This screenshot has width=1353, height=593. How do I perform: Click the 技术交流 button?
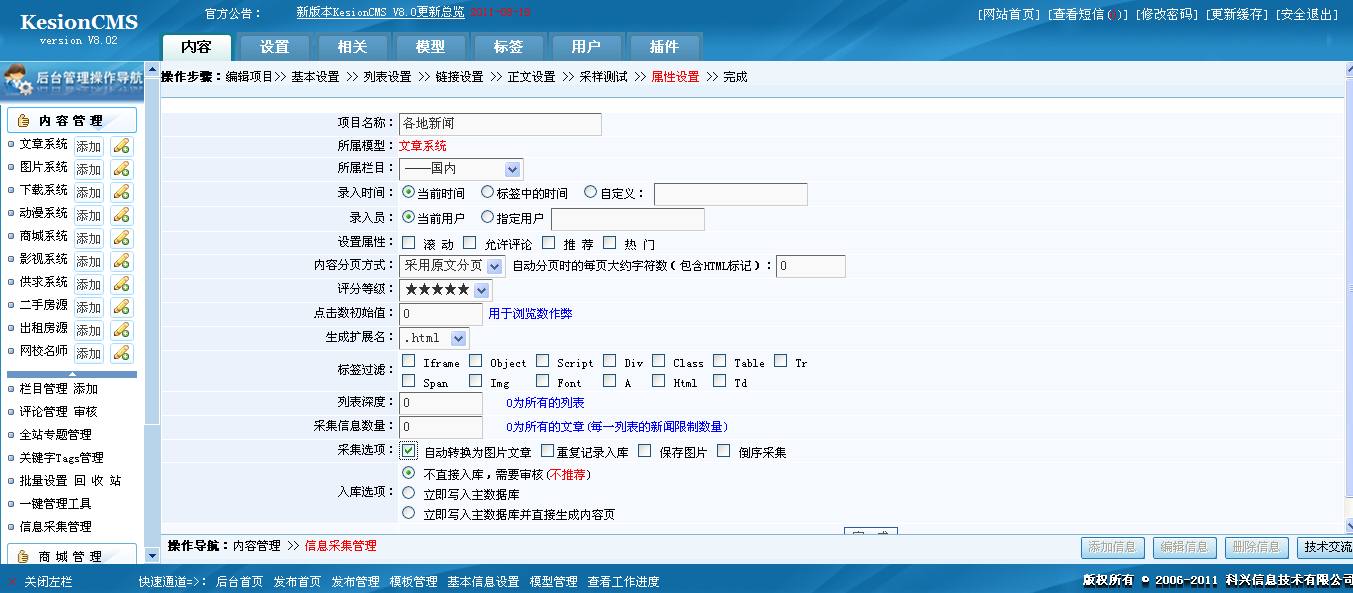[1324, 547]
